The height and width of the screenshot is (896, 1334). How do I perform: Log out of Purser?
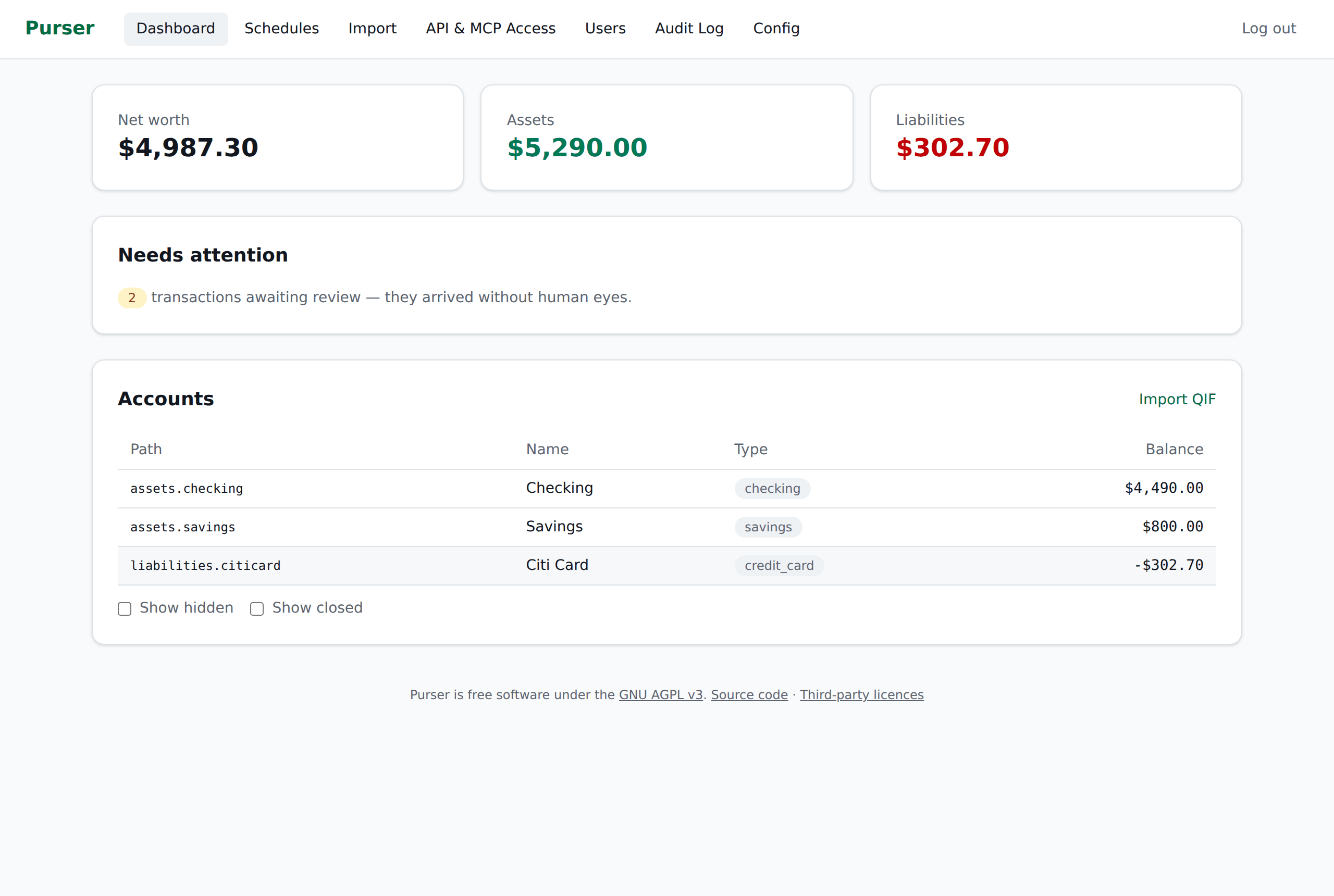(1268, 29)
